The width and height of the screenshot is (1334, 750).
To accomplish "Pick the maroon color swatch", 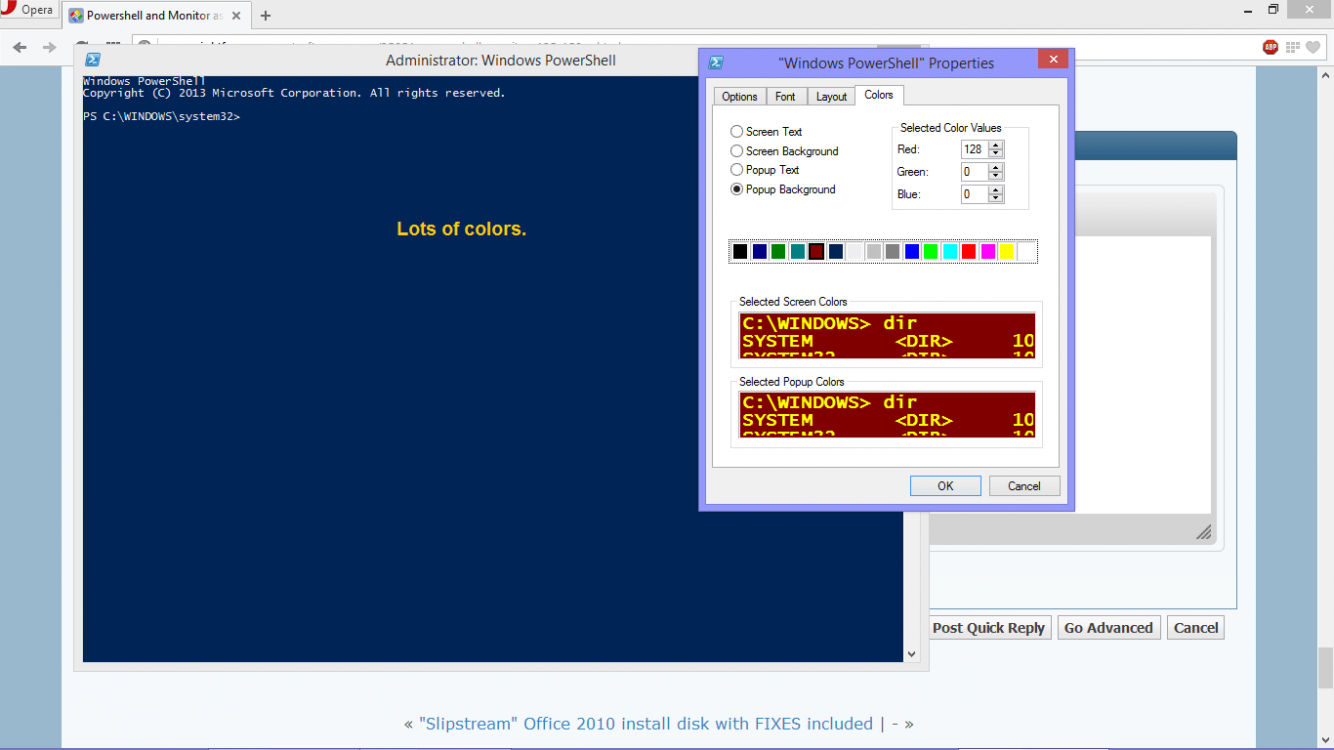I will click(816, 252).
